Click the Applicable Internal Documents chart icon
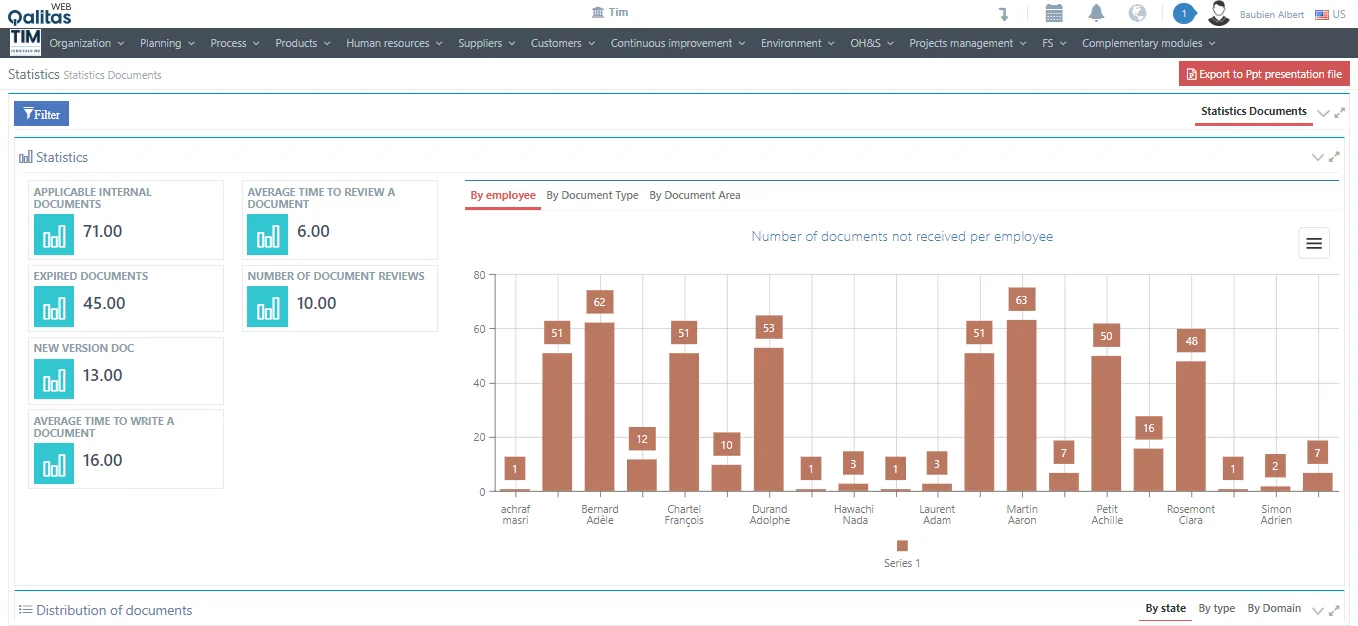The width and height of the screenshot is (1358, 626). coord(54,234)
